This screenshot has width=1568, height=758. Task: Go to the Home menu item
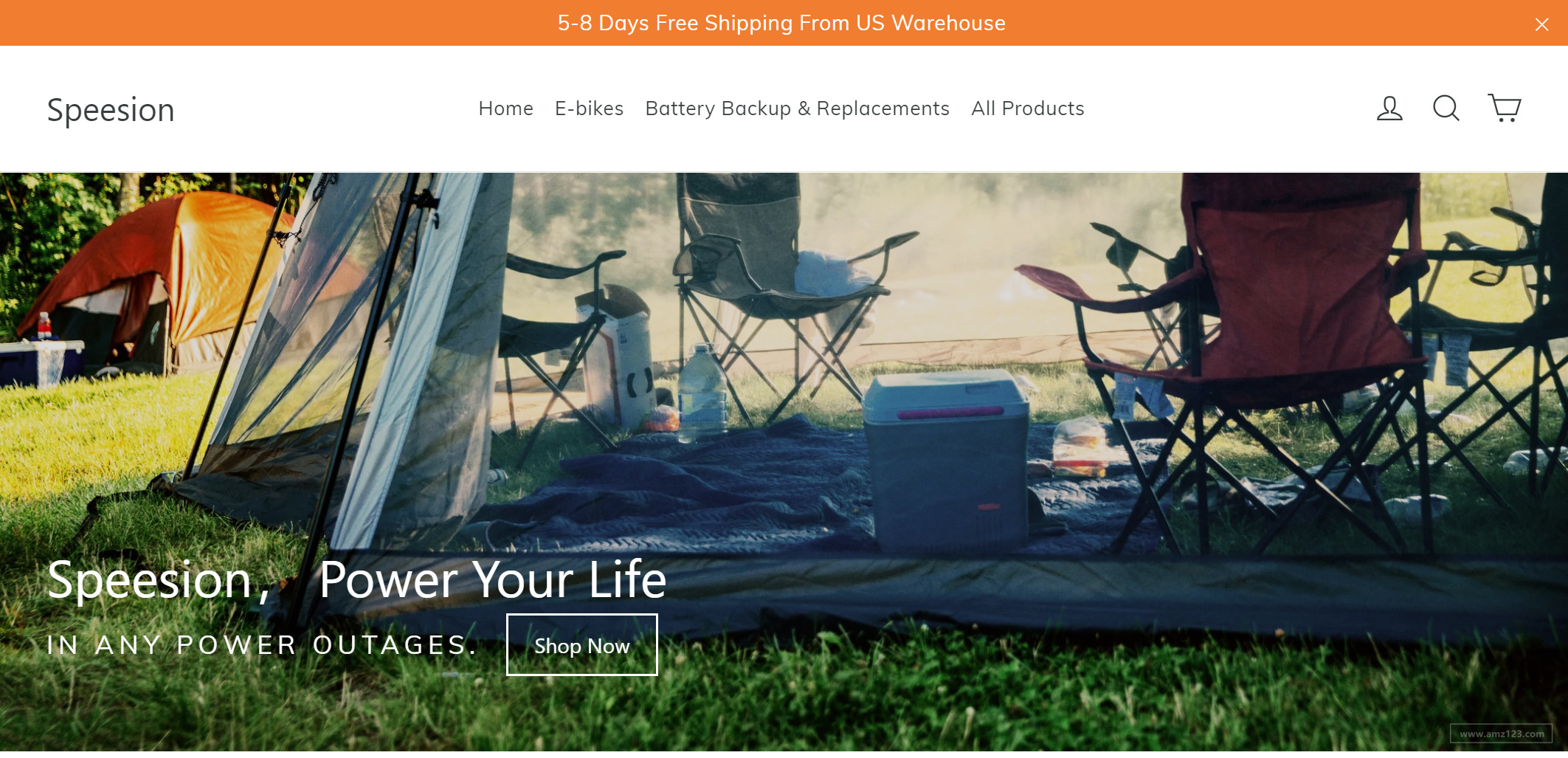tap(505, 108)
